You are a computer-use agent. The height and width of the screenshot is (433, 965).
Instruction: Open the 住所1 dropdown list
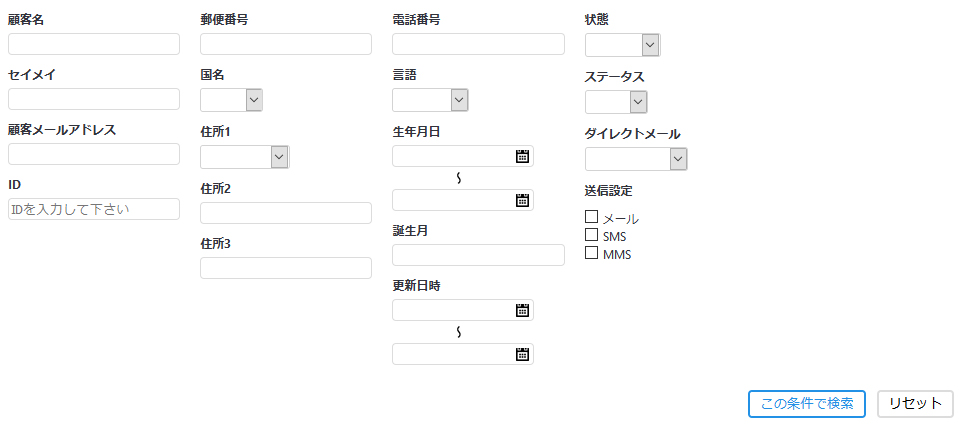pos(245,157)
